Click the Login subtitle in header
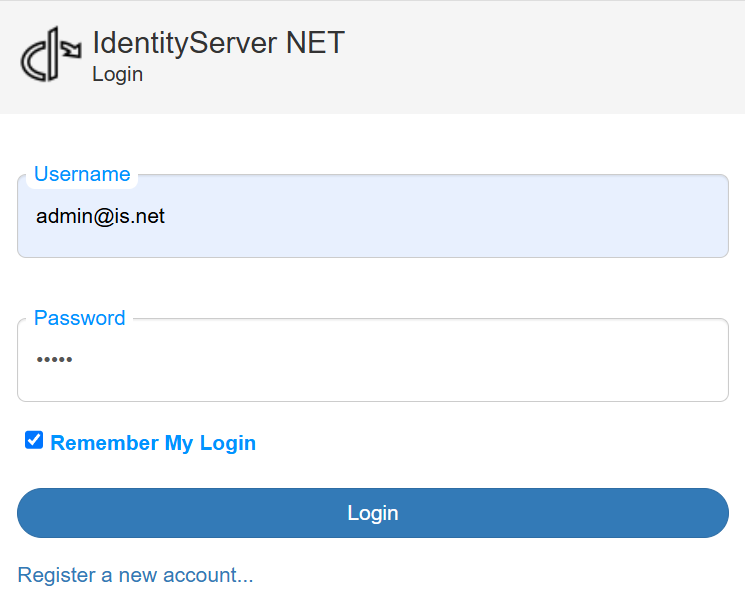Screen dimensions: 745x592 tap(117, 75)
